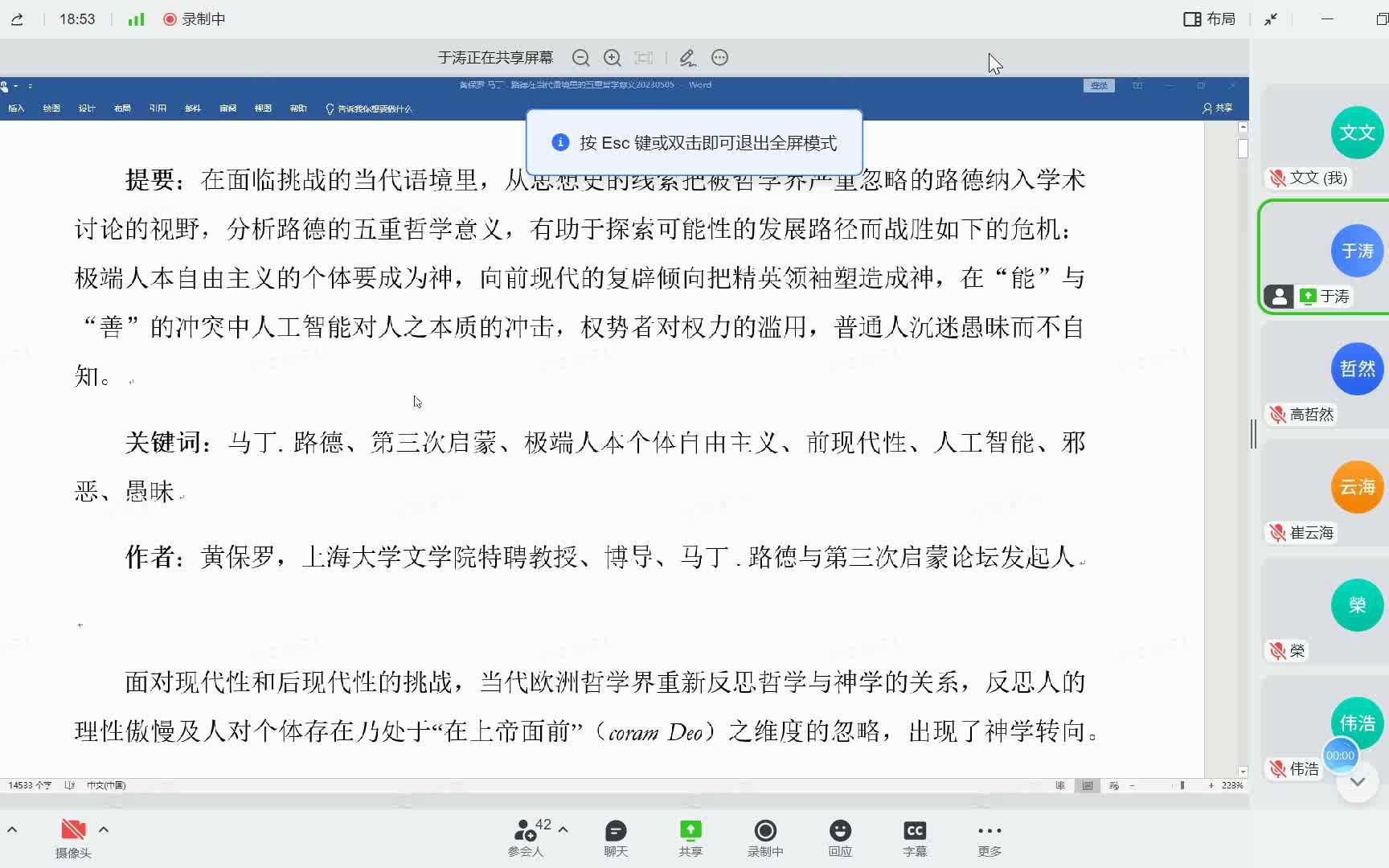Switch to Read Mode view icon
Viewport: 1389px width, 868px height.
(x=1060, y=785)
